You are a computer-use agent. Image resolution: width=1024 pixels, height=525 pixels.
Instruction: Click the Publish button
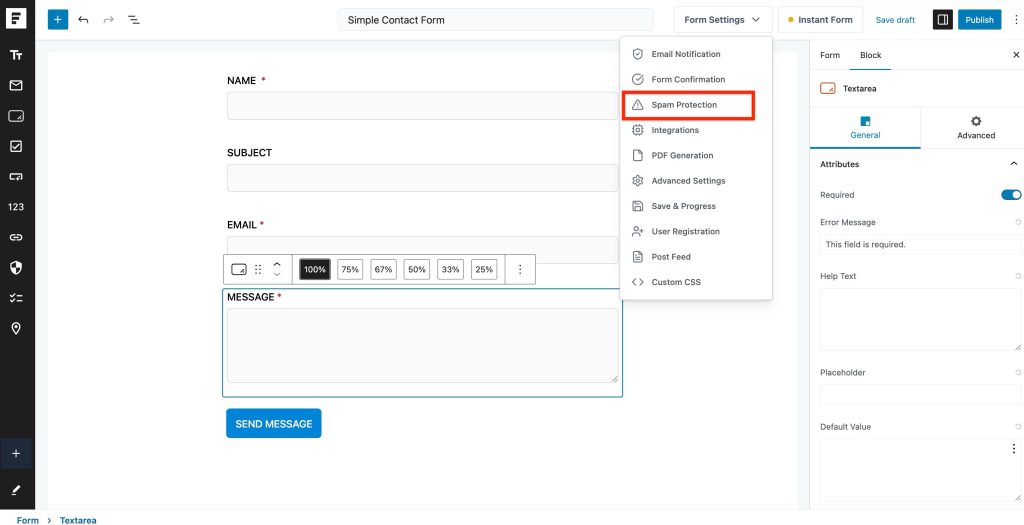click(979, 20)
